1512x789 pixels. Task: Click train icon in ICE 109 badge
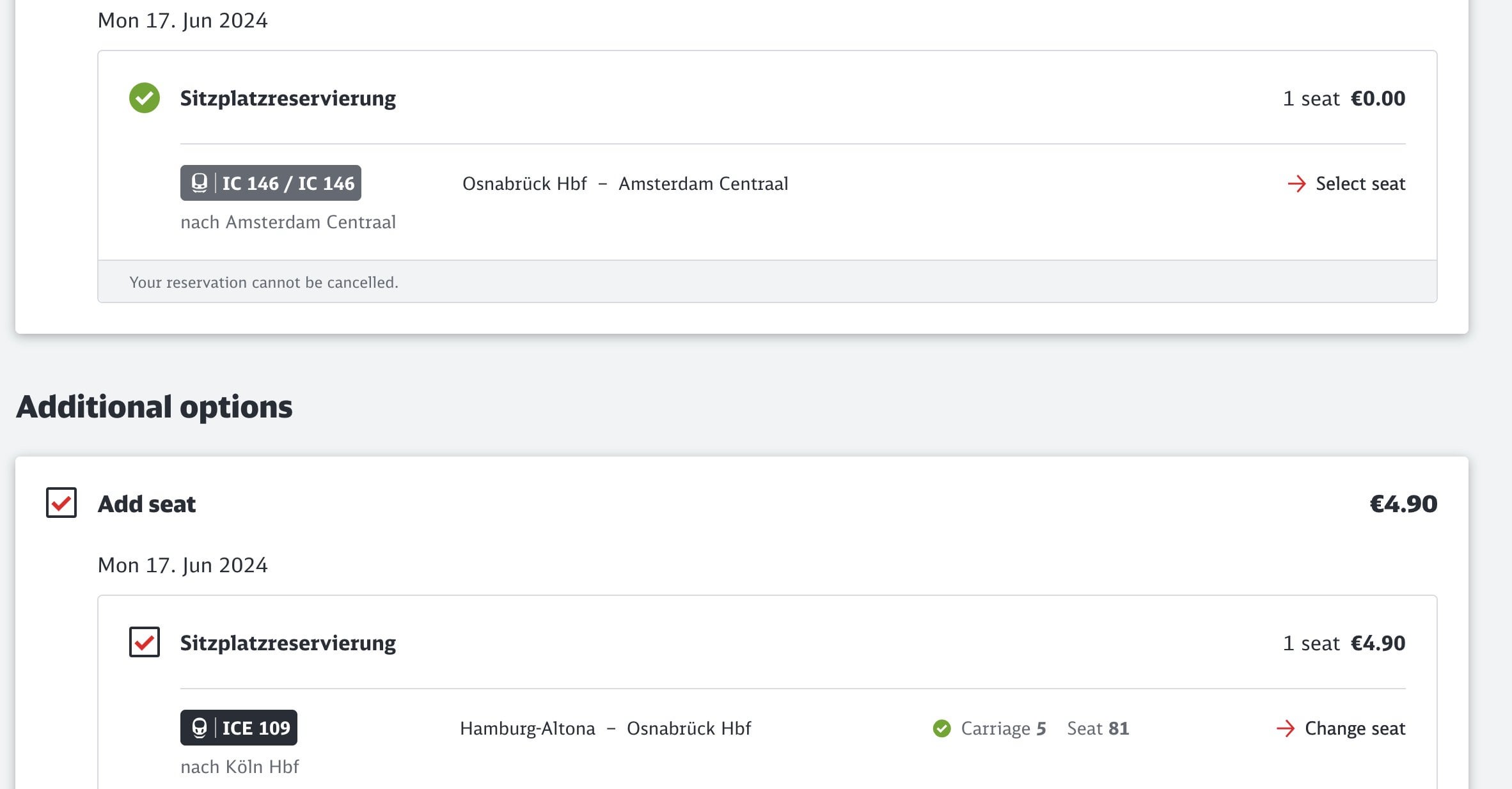(x=200, y=728)
